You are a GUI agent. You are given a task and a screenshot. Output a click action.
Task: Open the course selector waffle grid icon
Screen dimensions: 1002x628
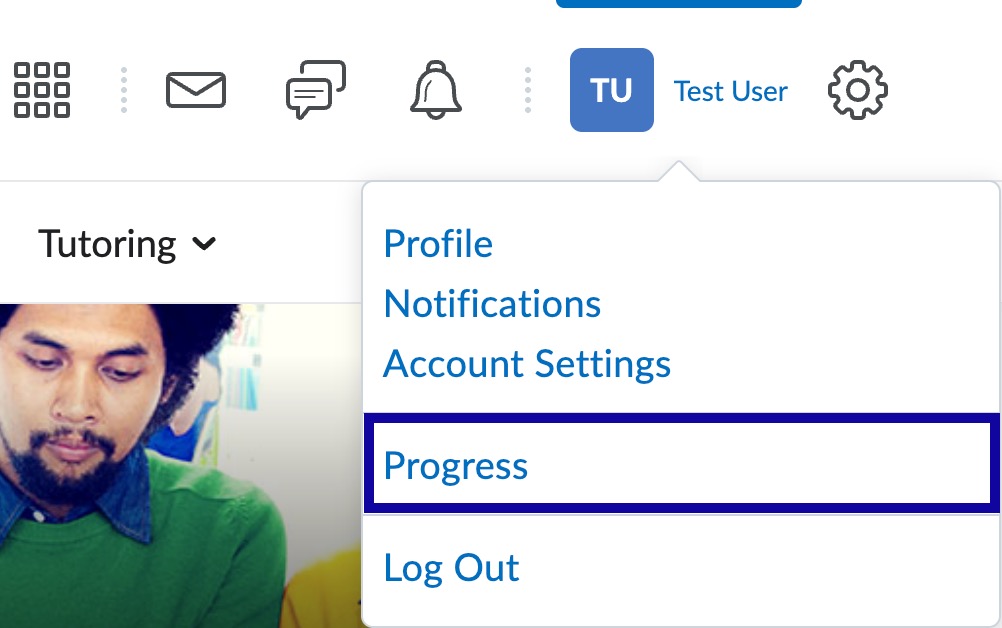42,90
